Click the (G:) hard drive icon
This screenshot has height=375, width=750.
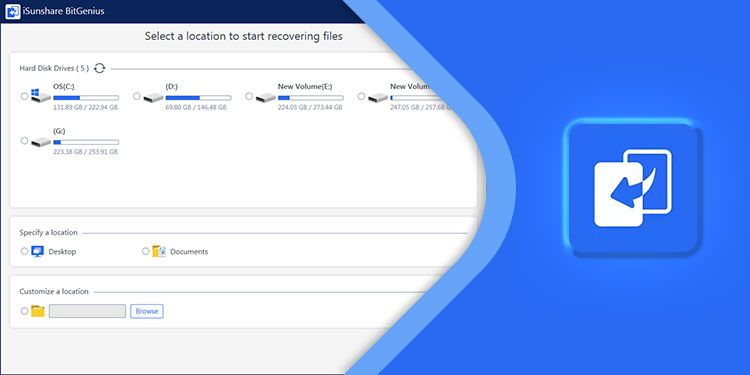pyautogui.click(x=41, y=142)
